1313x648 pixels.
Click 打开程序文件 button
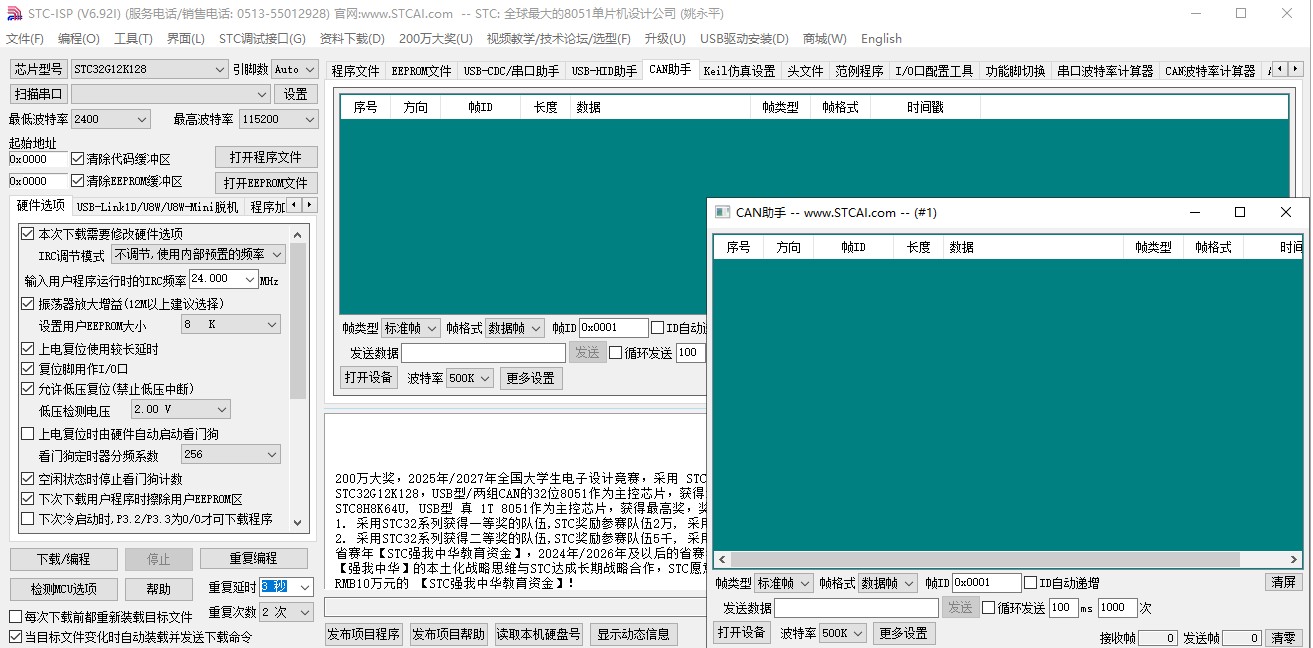tap(266, 157)
